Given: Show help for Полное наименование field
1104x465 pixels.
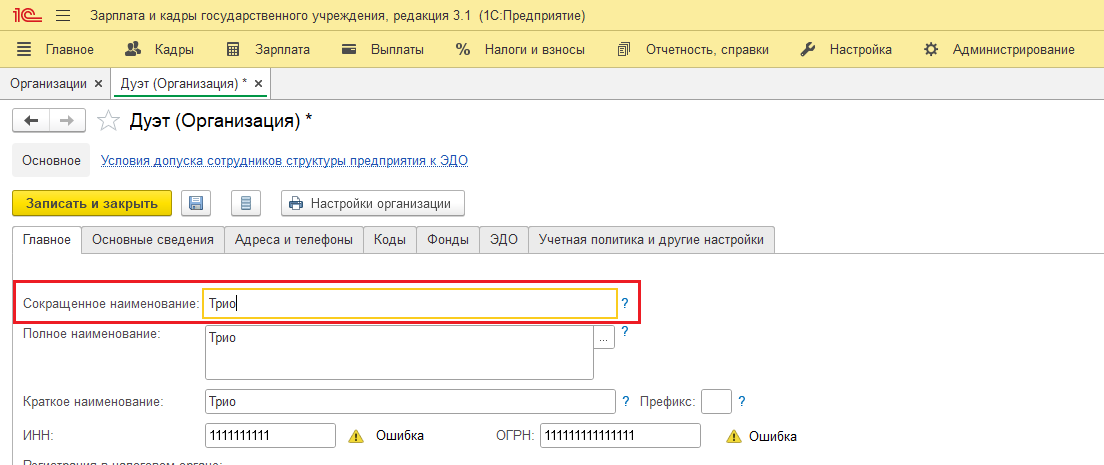Looking at the screenshot, I should pyautogui.click(x=625, y=331).
